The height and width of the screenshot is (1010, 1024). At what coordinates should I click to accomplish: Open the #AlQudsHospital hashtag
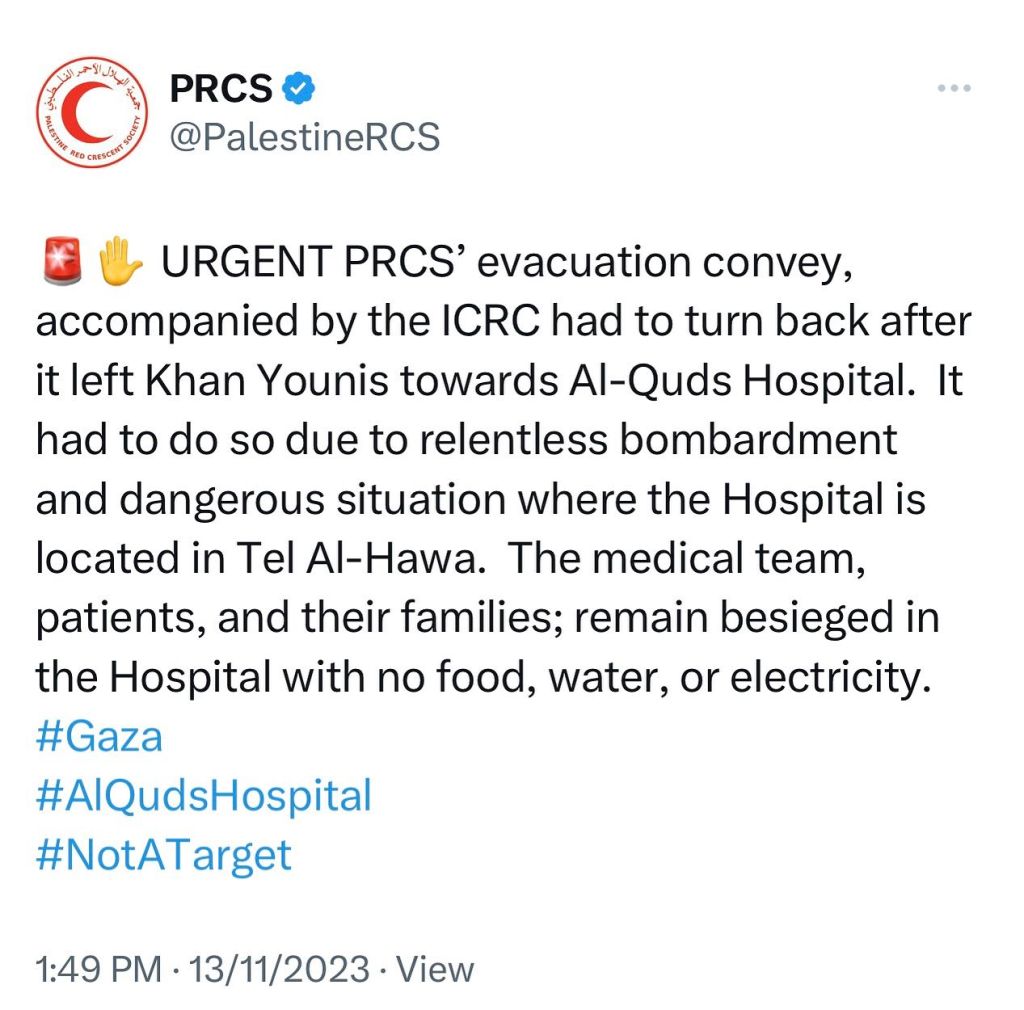click(x=204, y=796)
